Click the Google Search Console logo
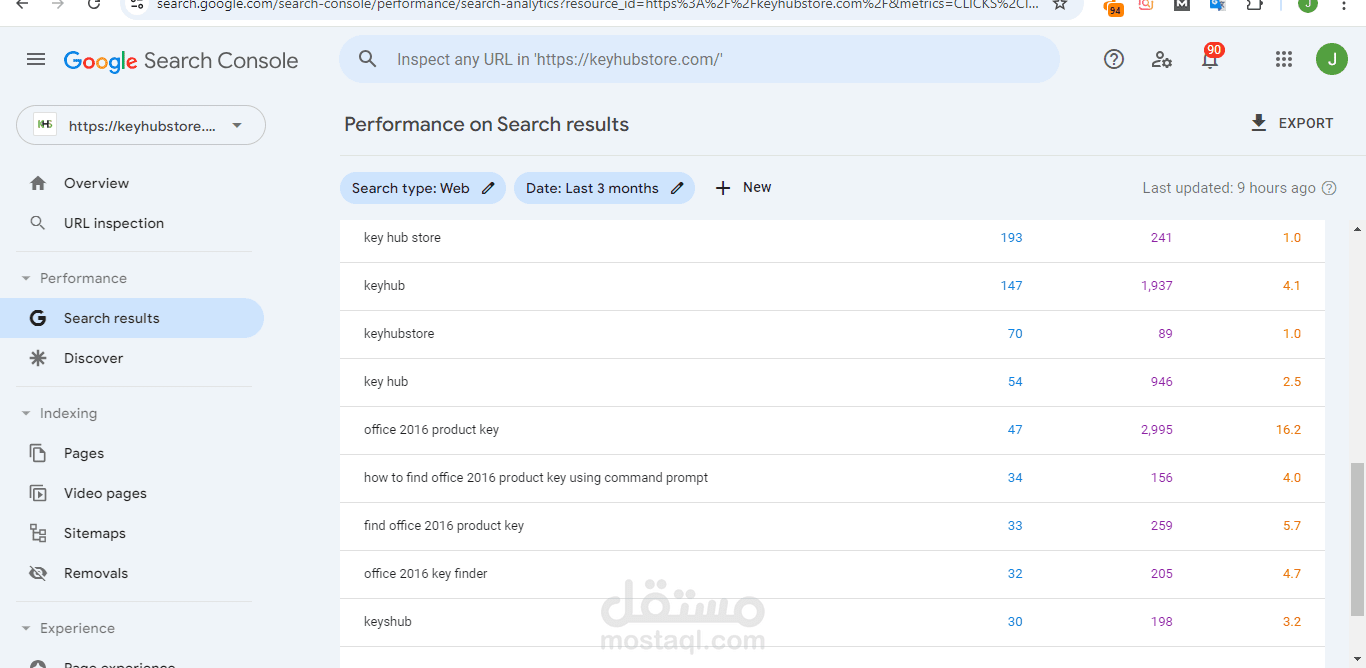Image resolution: width=1366 pixels, height=668 pixels. (181, 60)
